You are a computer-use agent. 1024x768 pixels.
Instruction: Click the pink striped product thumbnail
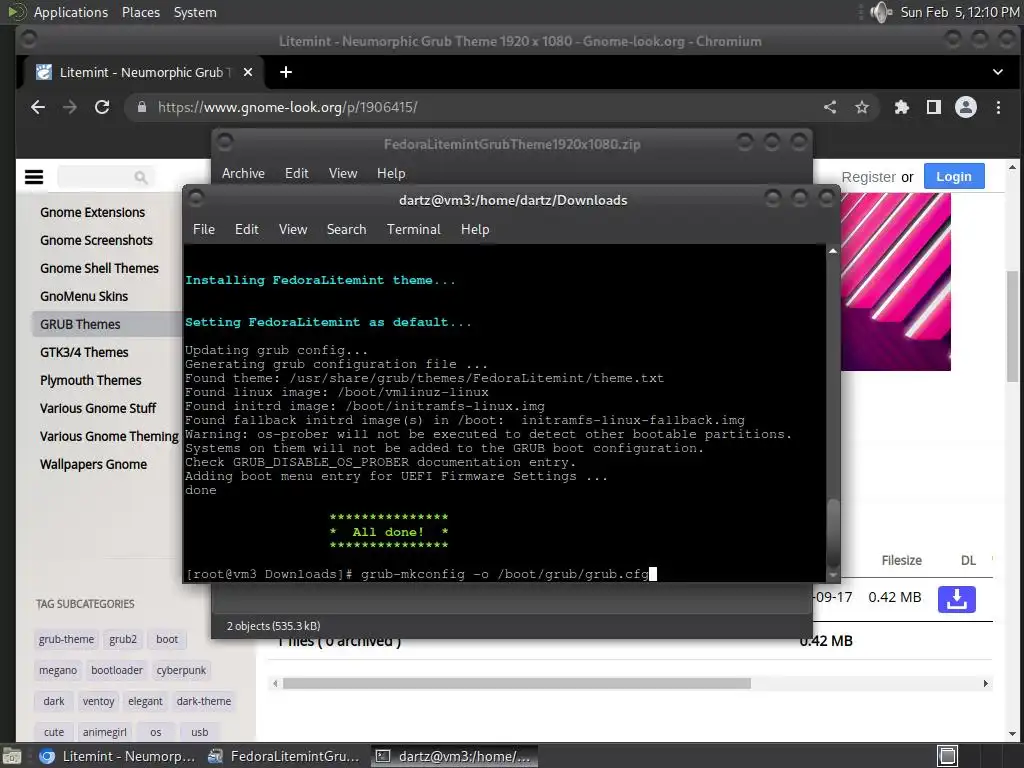point(895,281)
